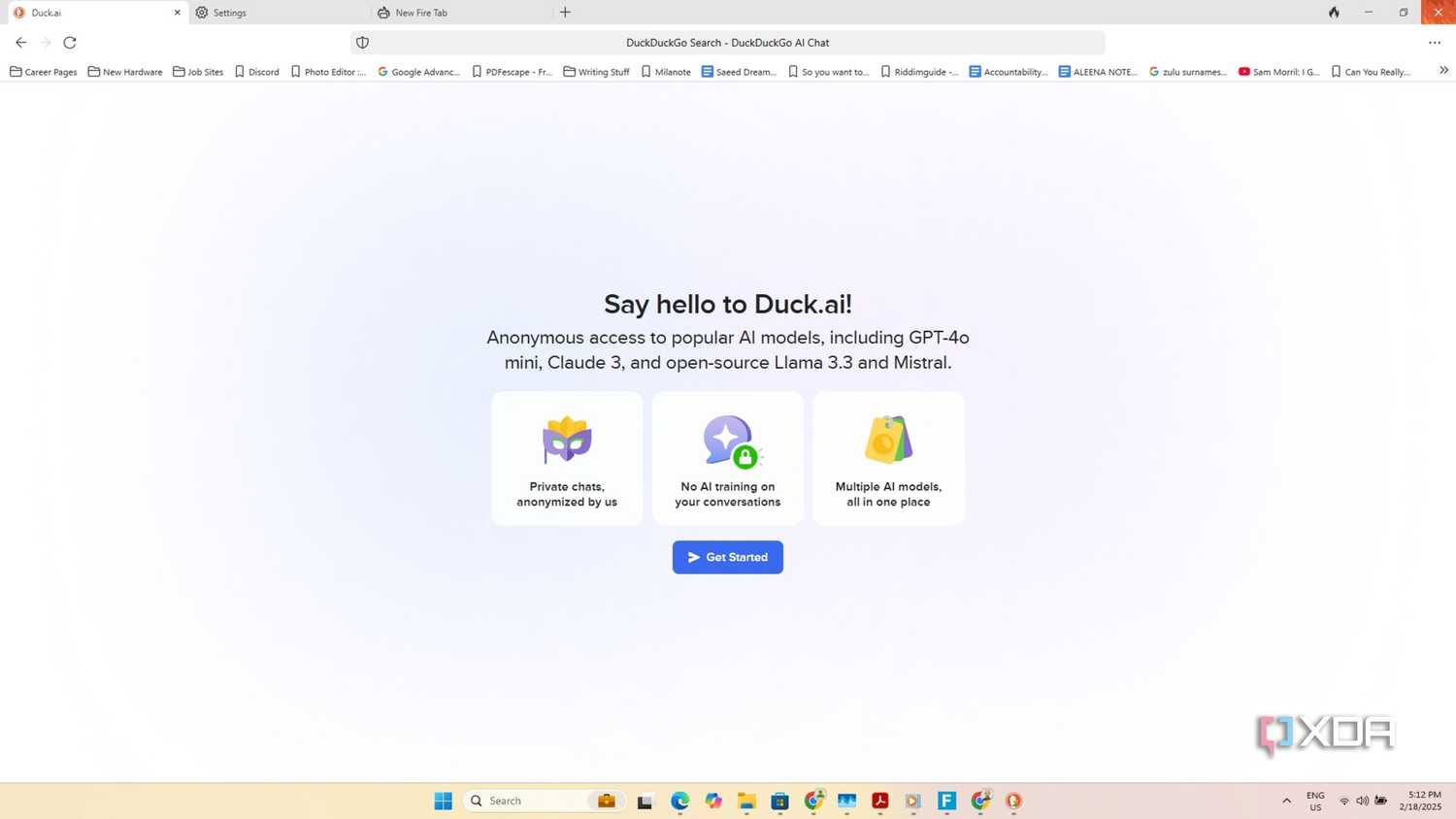Click 'Multiple AI models, all in one place' text
Viewport: 1456px width, 819px height.
pos(888,494)
